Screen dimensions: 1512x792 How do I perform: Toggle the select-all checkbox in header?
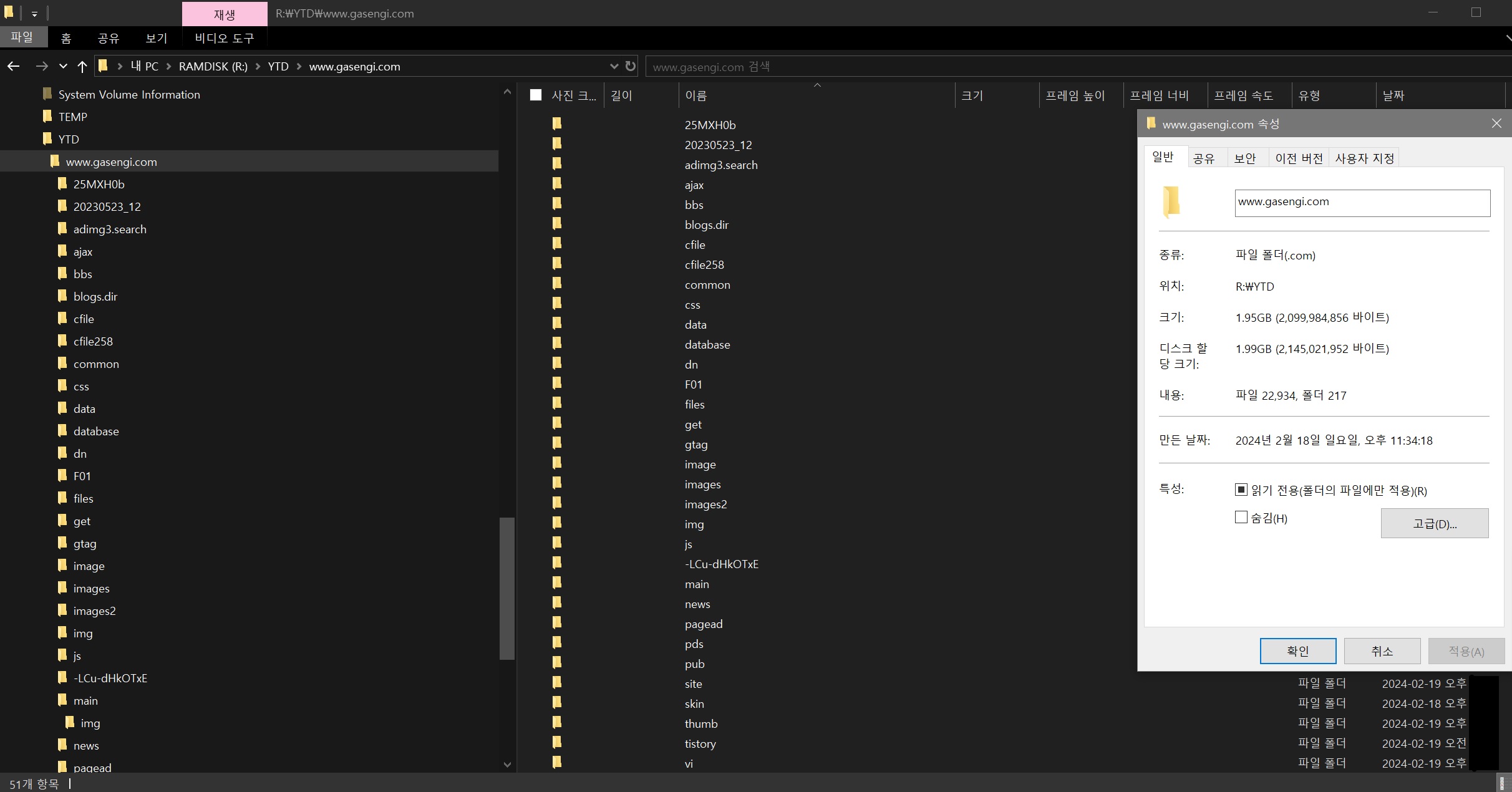[x=536, y=95]
